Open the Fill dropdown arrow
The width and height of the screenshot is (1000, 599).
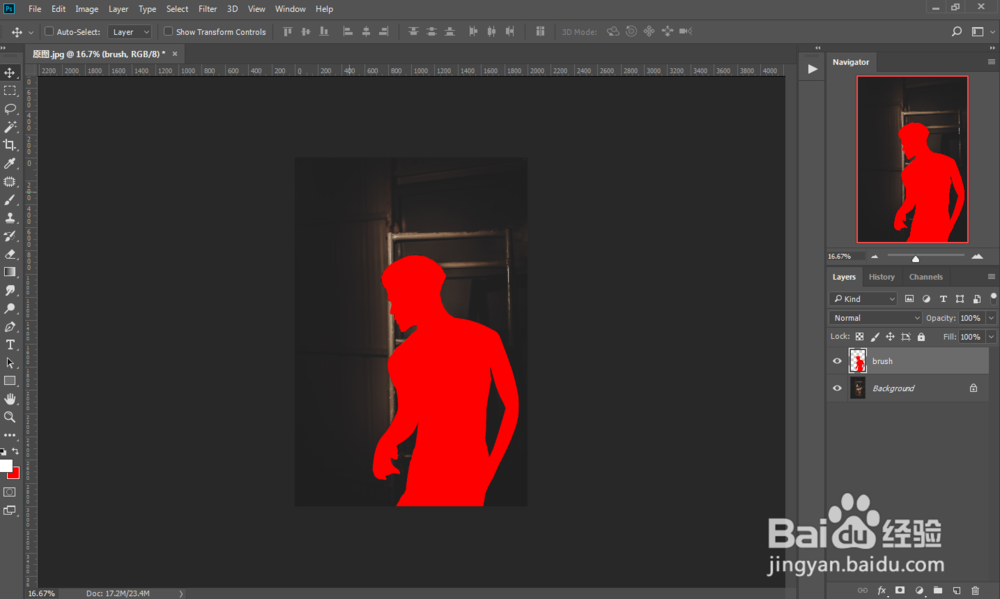pos(991,337)
